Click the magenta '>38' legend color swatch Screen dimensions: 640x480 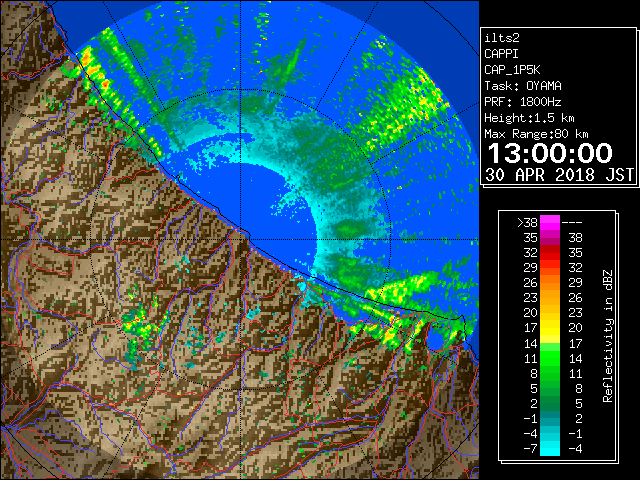pyautogui.click(x=550, y=222)
